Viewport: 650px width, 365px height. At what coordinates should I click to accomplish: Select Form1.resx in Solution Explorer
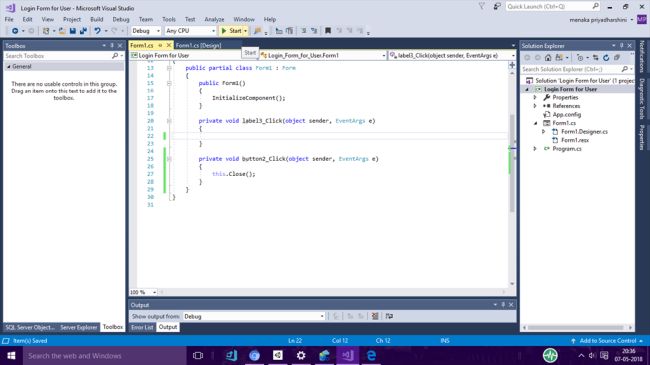tap(575, 140)
